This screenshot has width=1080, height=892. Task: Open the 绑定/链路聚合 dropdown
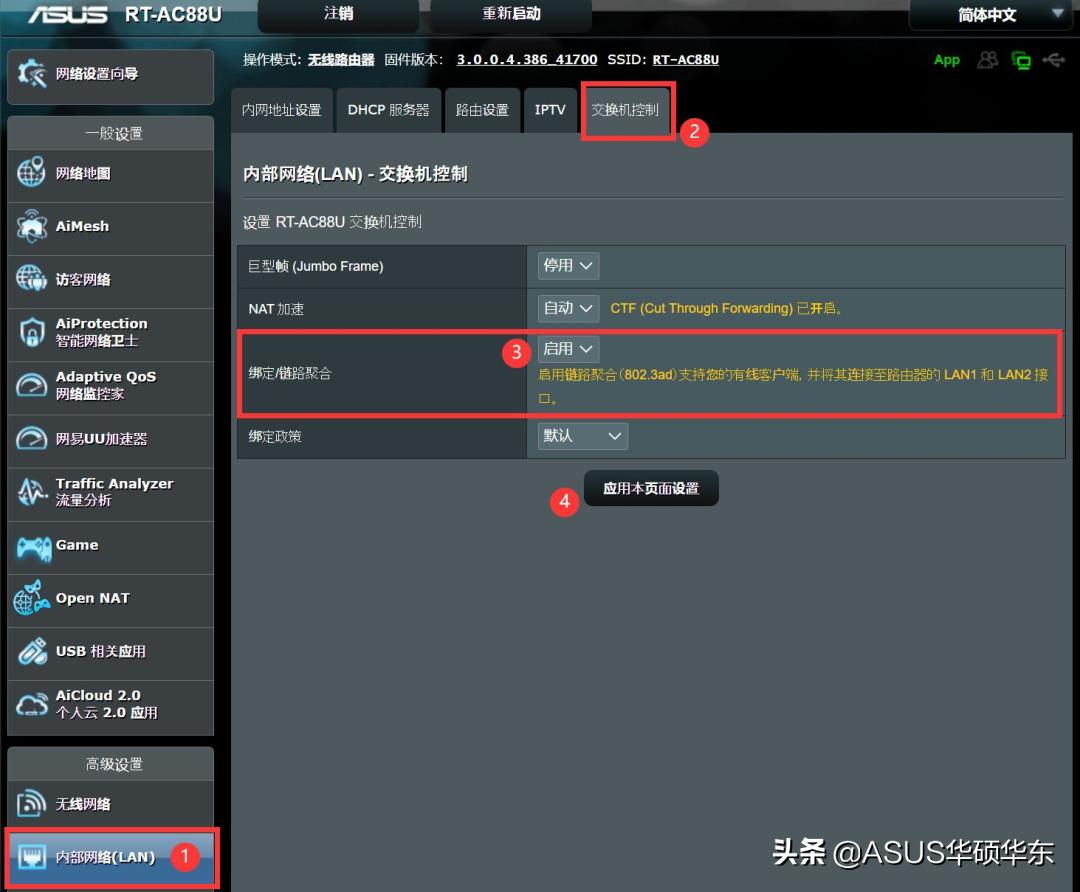tap(568, 349)
